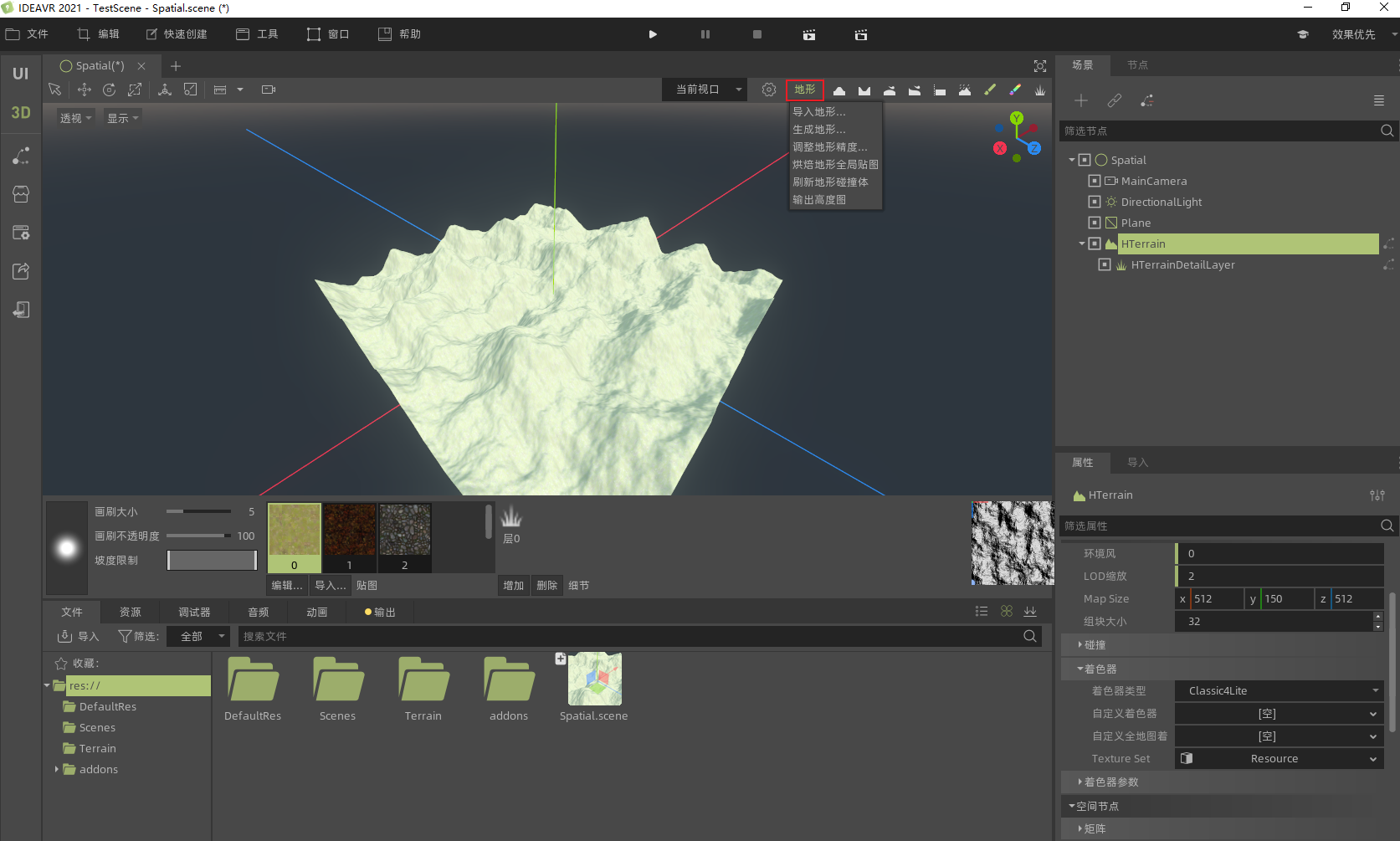The width and height of the screenshot is (1400, 841).
Task: Click the play scene button
Action: [653, 34]
